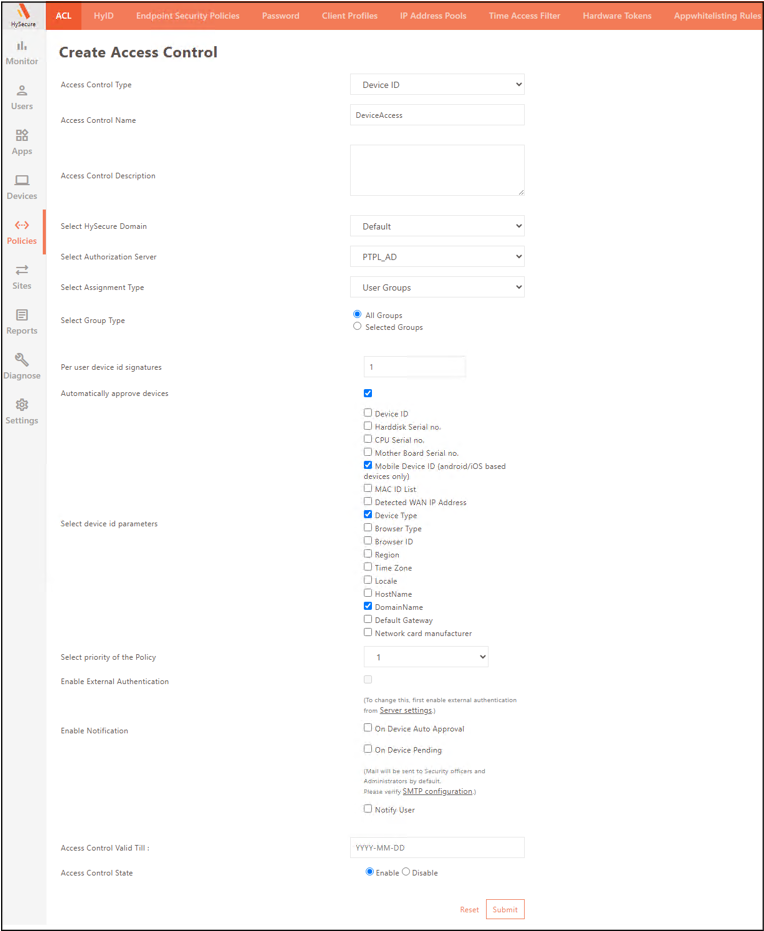This screenshot has height=931, width=764.
Task: Click the Diagnose wrench icon
Action: click(22, 360)
